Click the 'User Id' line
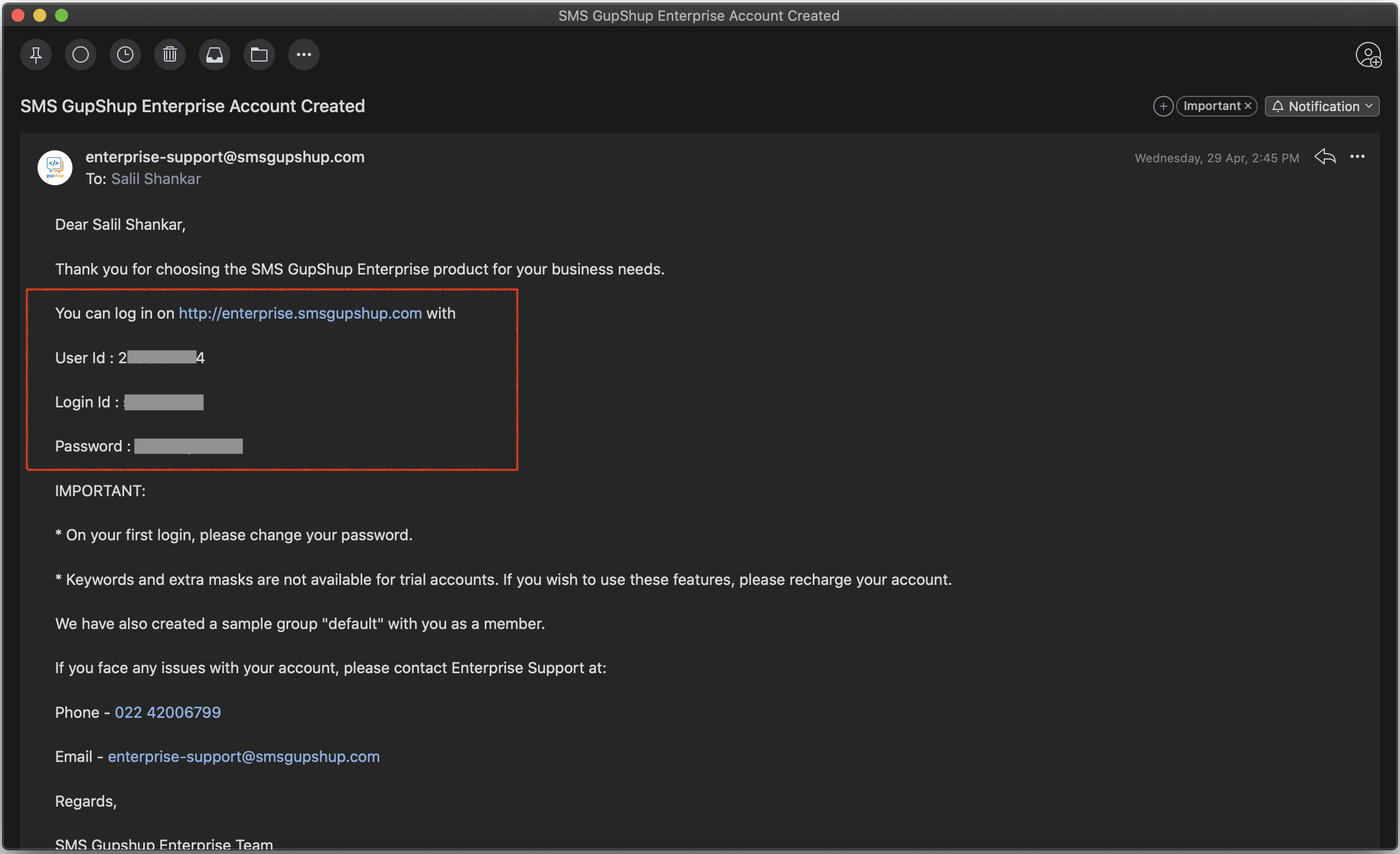Viewport: 1400px width, 854px height. coord(130,358)
